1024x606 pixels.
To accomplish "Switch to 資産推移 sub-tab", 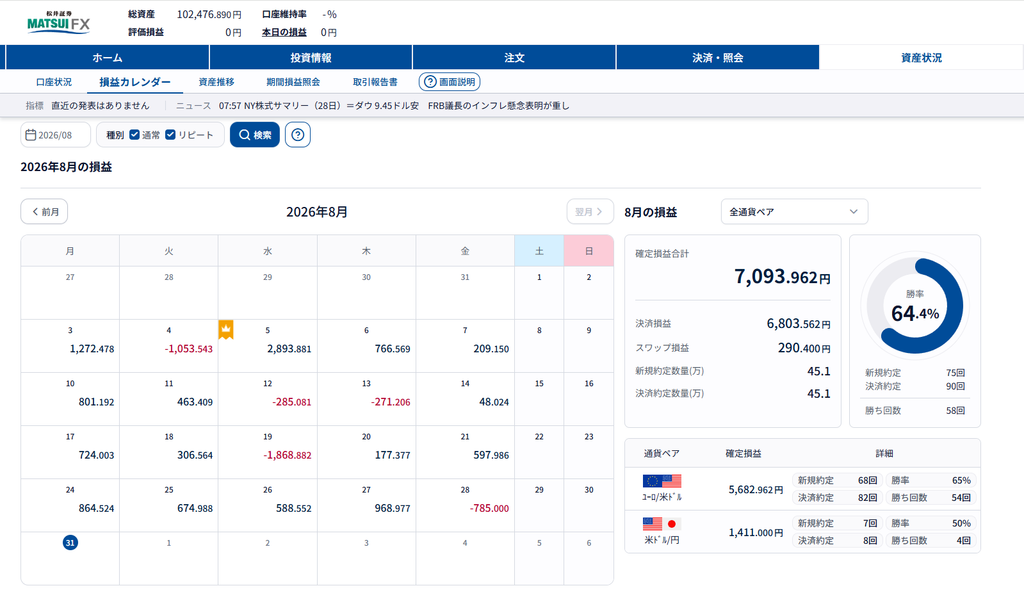I will [216, 82].
